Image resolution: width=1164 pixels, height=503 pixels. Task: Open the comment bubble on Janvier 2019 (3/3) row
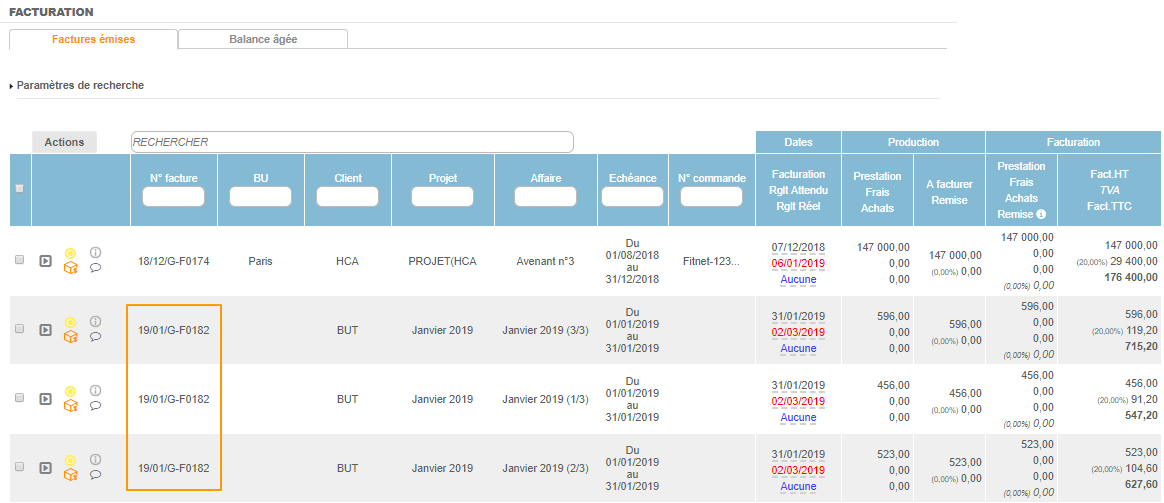click(x=95, y=337)
